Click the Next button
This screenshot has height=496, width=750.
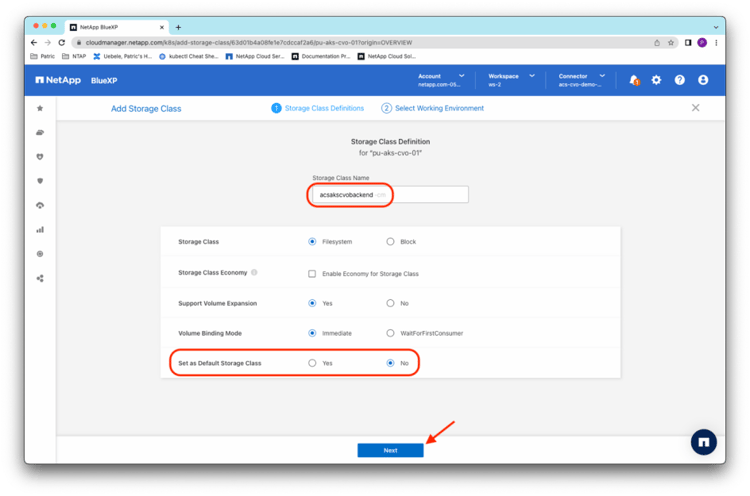tap(390, 450)
